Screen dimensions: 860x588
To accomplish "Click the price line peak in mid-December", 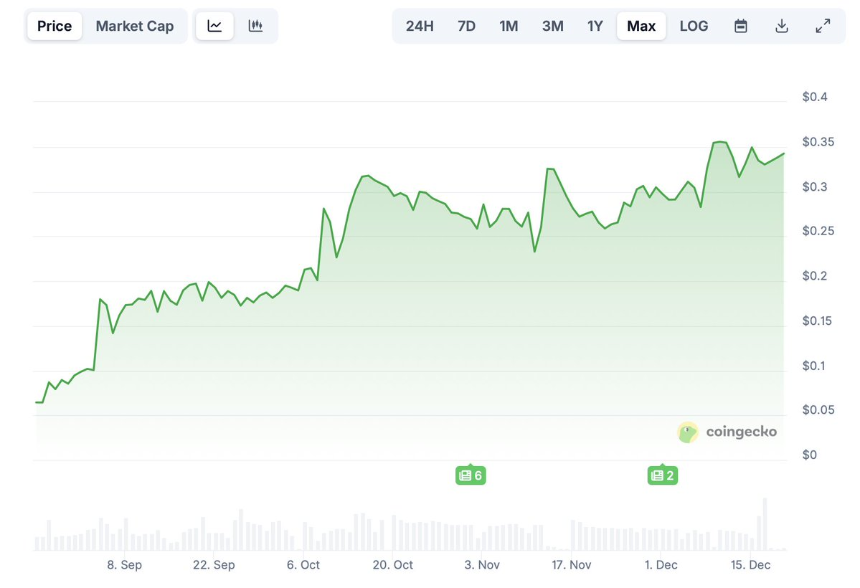I will pyautogui.click(x=719, y=142).
